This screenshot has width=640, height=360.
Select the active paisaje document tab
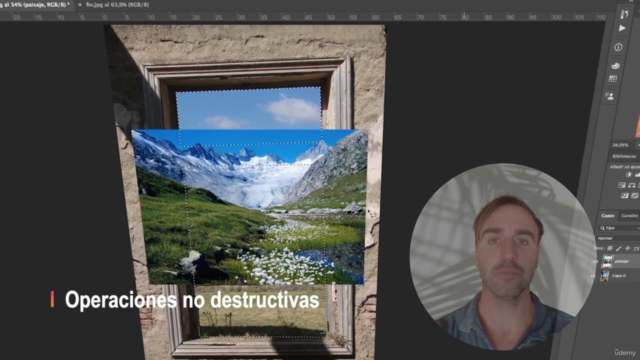pos(36,4)
